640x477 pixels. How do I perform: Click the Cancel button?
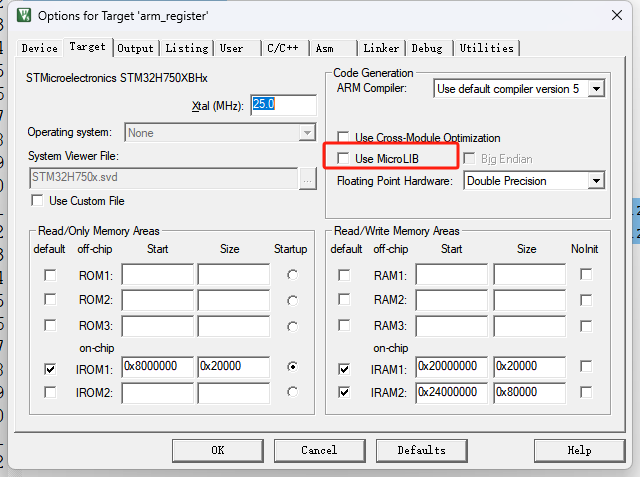(x=319, y=450)
